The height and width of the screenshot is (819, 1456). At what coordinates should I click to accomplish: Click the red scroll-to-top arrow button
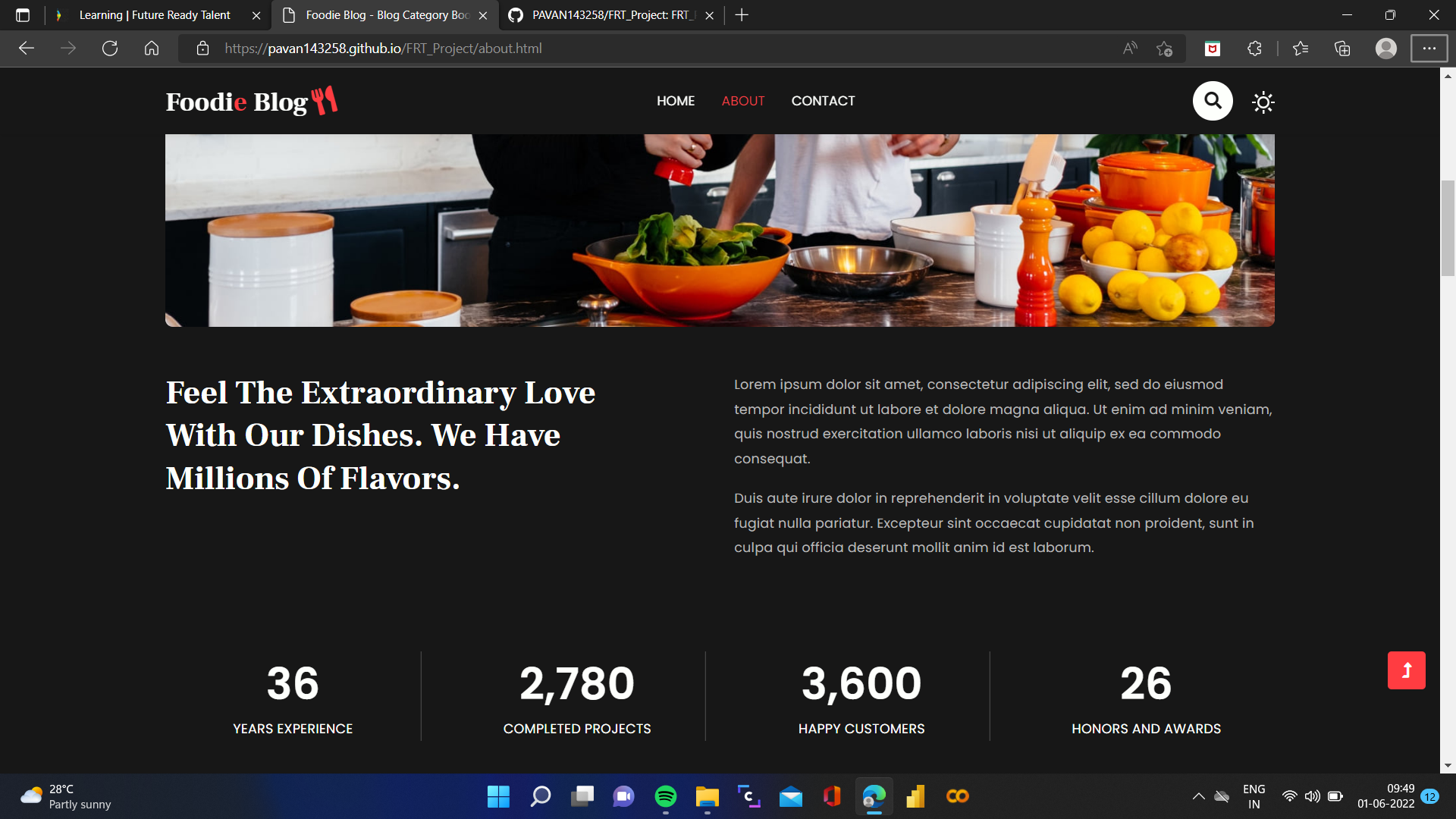[x=1406, y=670]
